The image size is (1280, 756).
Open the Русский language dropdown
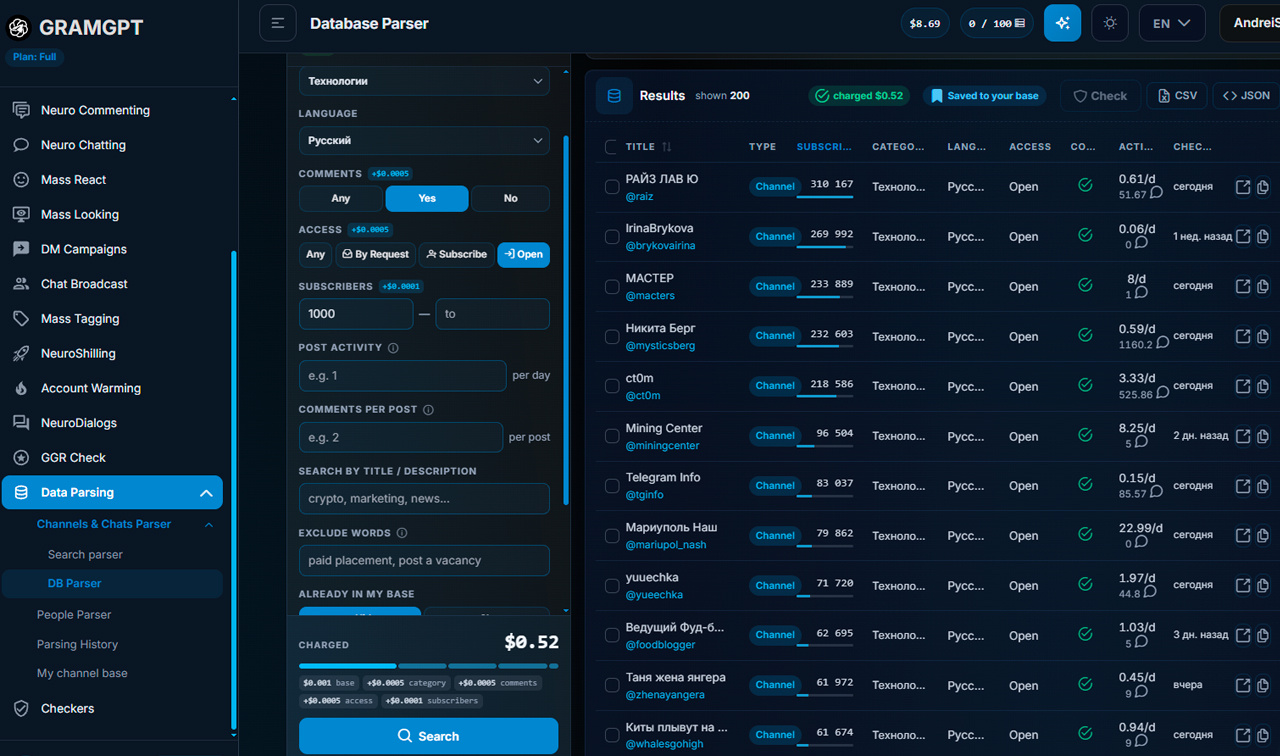[x=424, y=141]
